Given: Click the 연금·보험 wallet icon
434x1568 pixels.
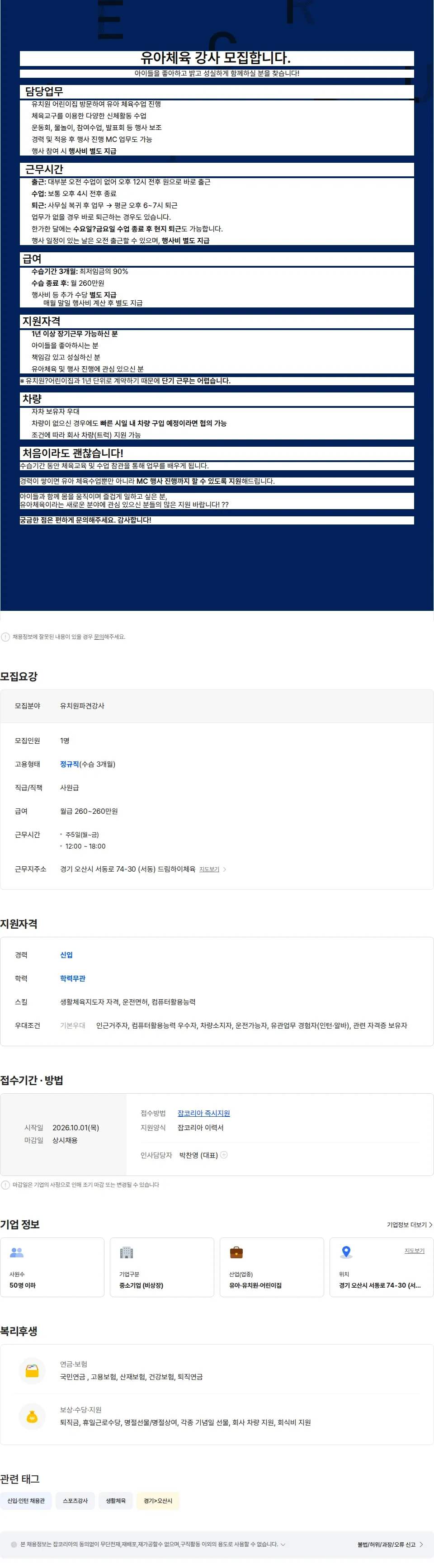Looking at the screenshot, I should pyautogui.click(x=32, y=1370).
